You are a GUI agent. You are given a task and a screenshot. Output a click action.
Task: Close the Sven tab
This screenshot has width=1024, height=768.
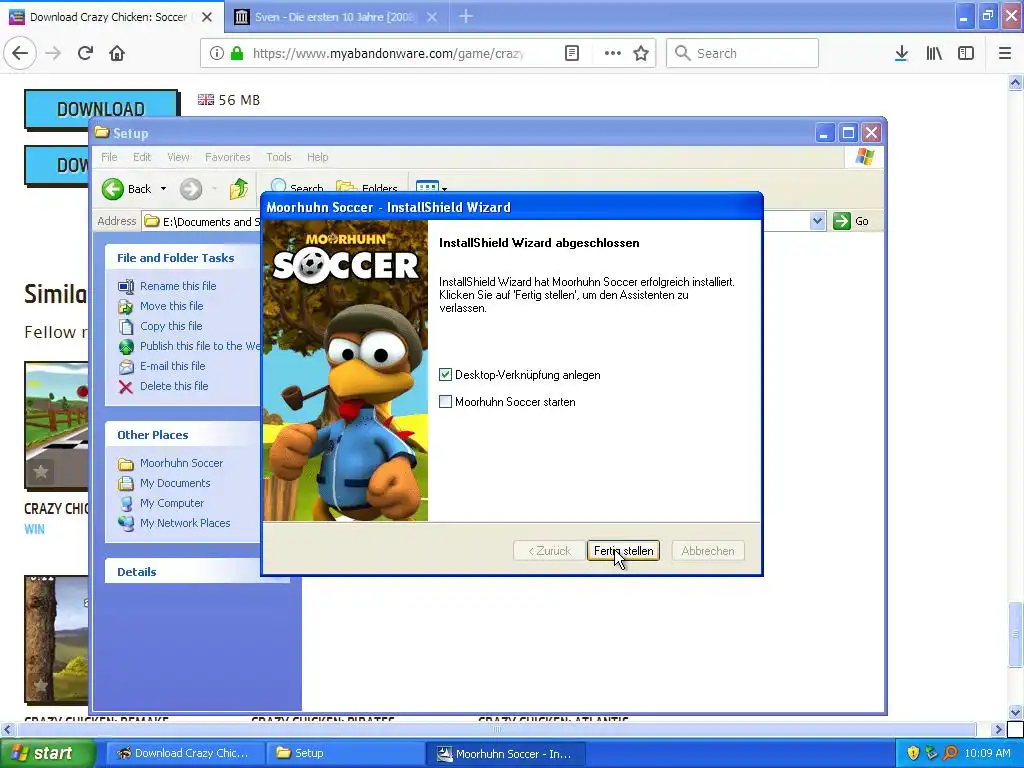[x=432, y=17]
